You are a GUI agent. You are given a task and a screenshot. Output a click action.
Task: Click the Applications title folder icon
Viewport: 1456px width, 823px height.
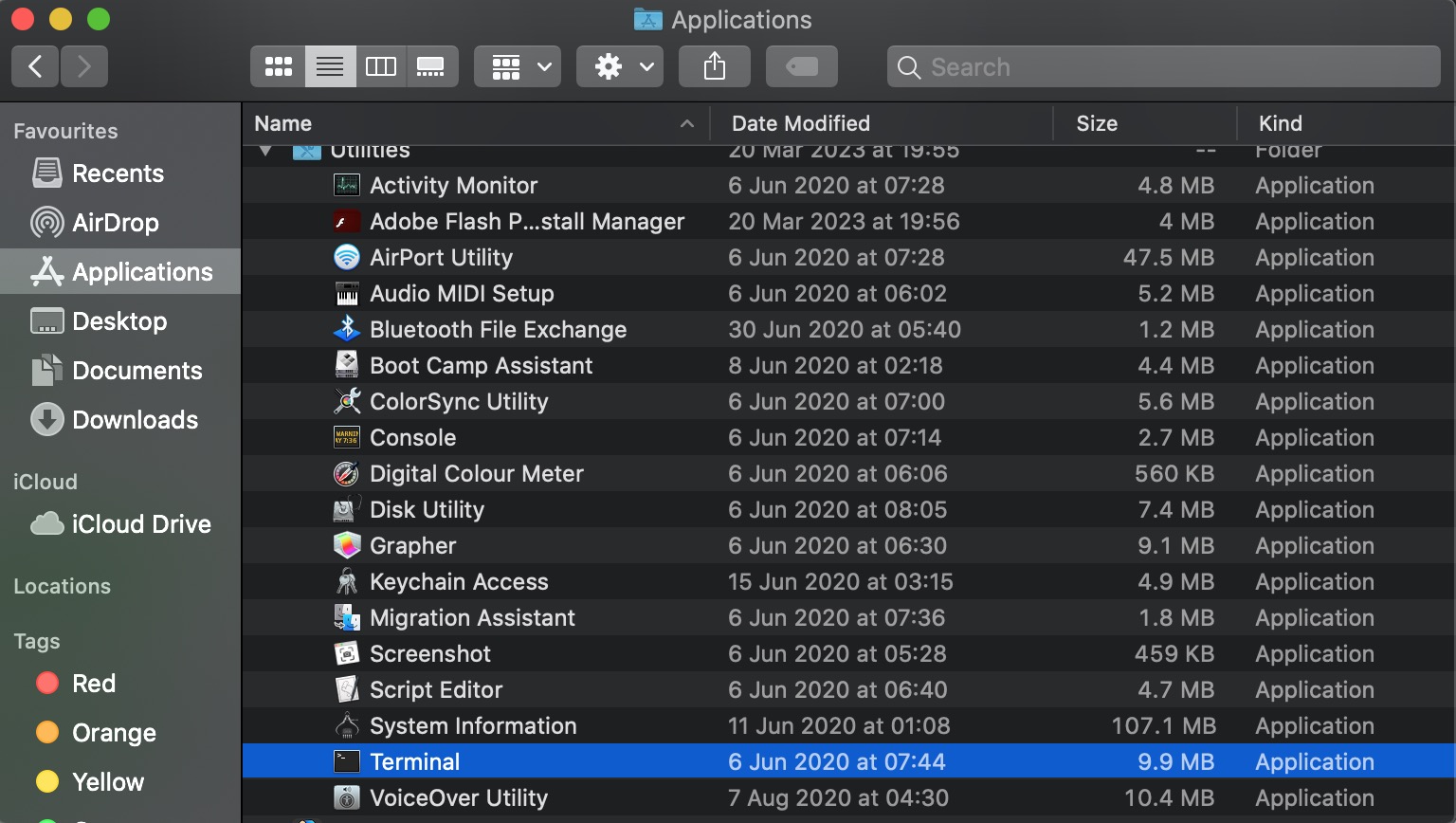tap(647, 20)
